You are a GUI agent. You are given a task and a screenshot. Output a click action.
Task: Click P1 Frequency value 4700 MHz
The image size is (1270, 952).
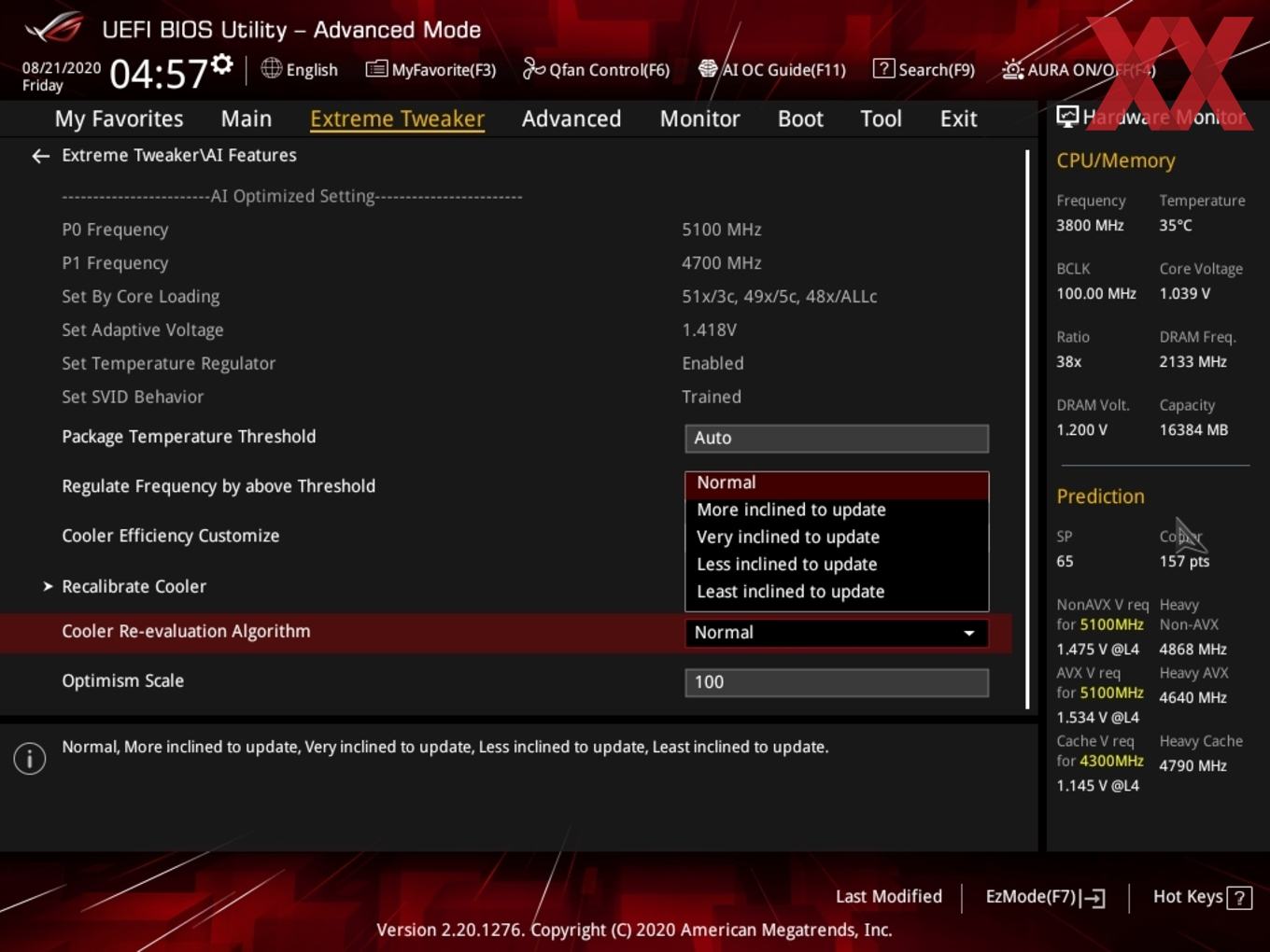pos(722,263)
